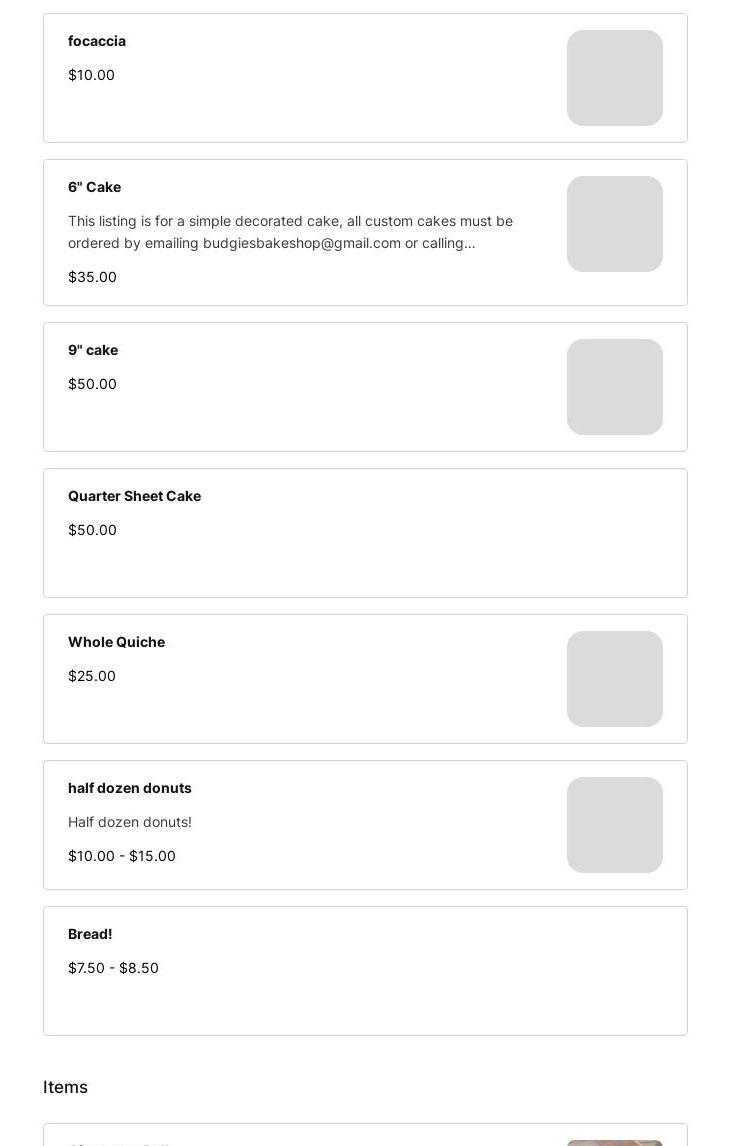The image size is (730, 1146).
Task: Click the 6" Cake image placeholder
Action: (614, 224)
